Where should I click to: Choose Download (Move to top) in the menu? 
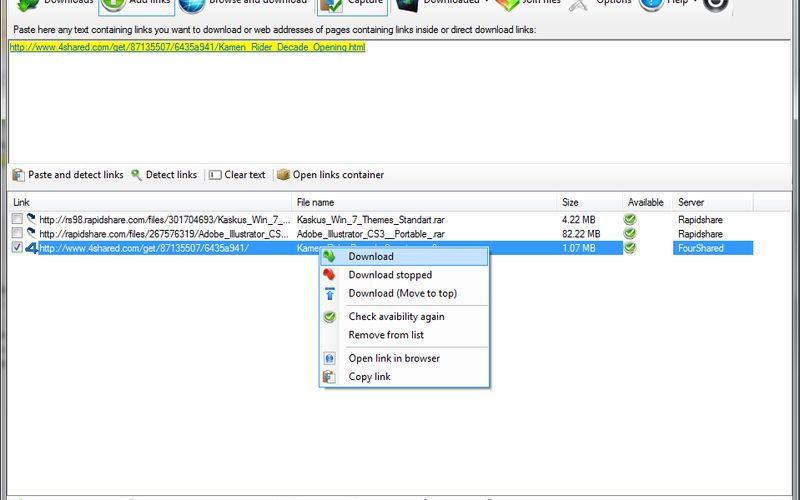point(404,293)
